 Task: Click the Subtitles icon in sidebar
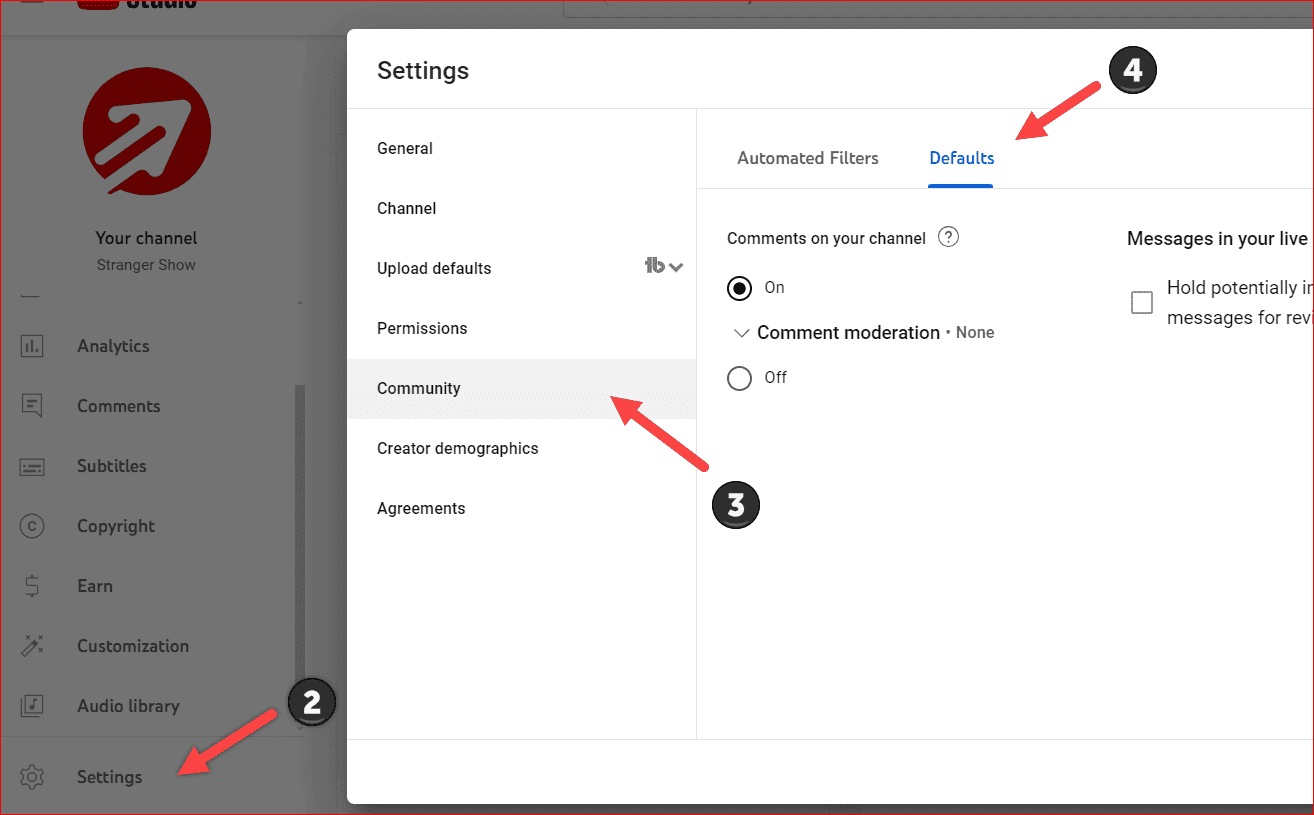point(32,466)
